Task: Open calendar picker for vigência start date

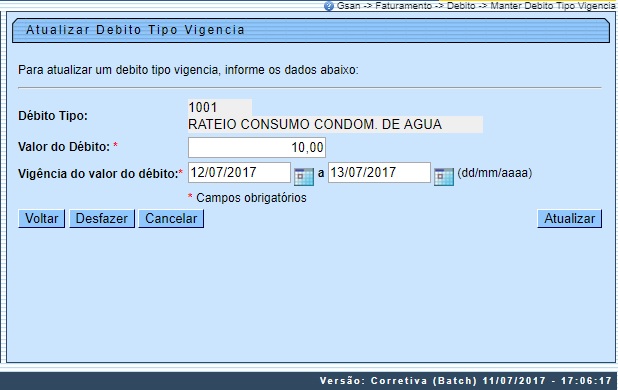Action: [x=303, y=176]
